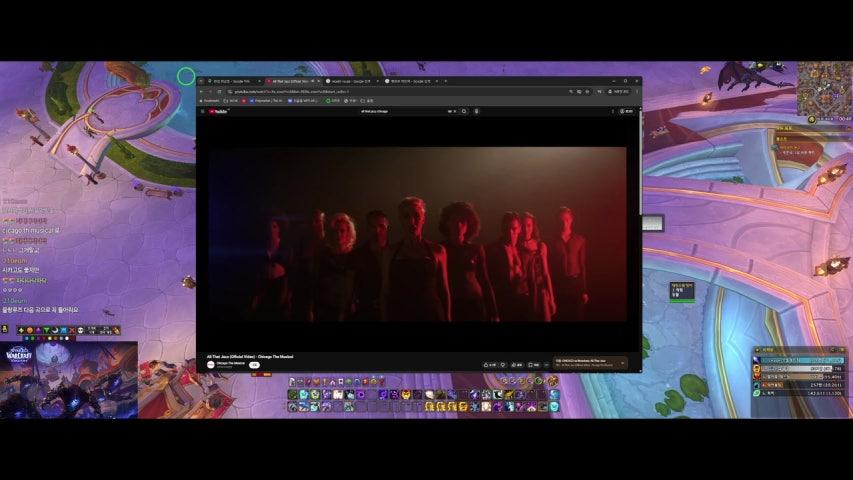The width and height of the screenshot is (853, 480).
Task: Toggle the green world marker dot
Action: click(33, 339)
